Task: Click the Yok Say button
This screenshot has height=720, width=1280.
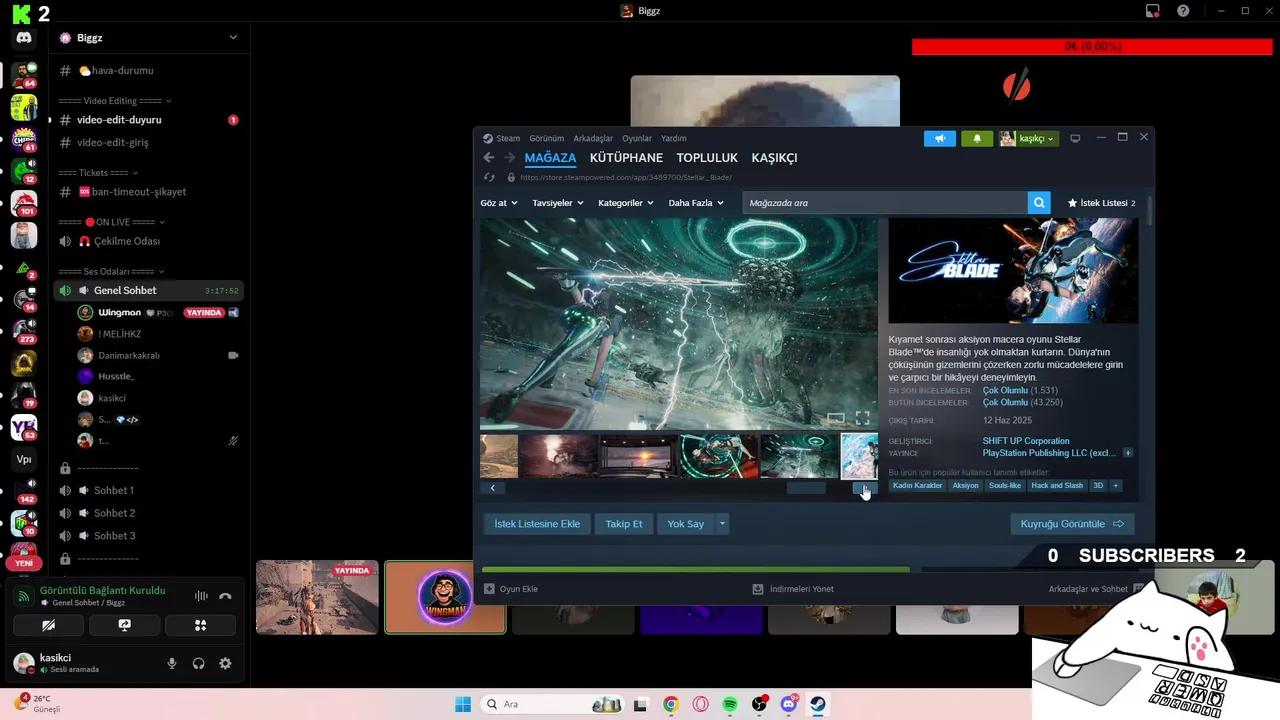Action: 686,524
